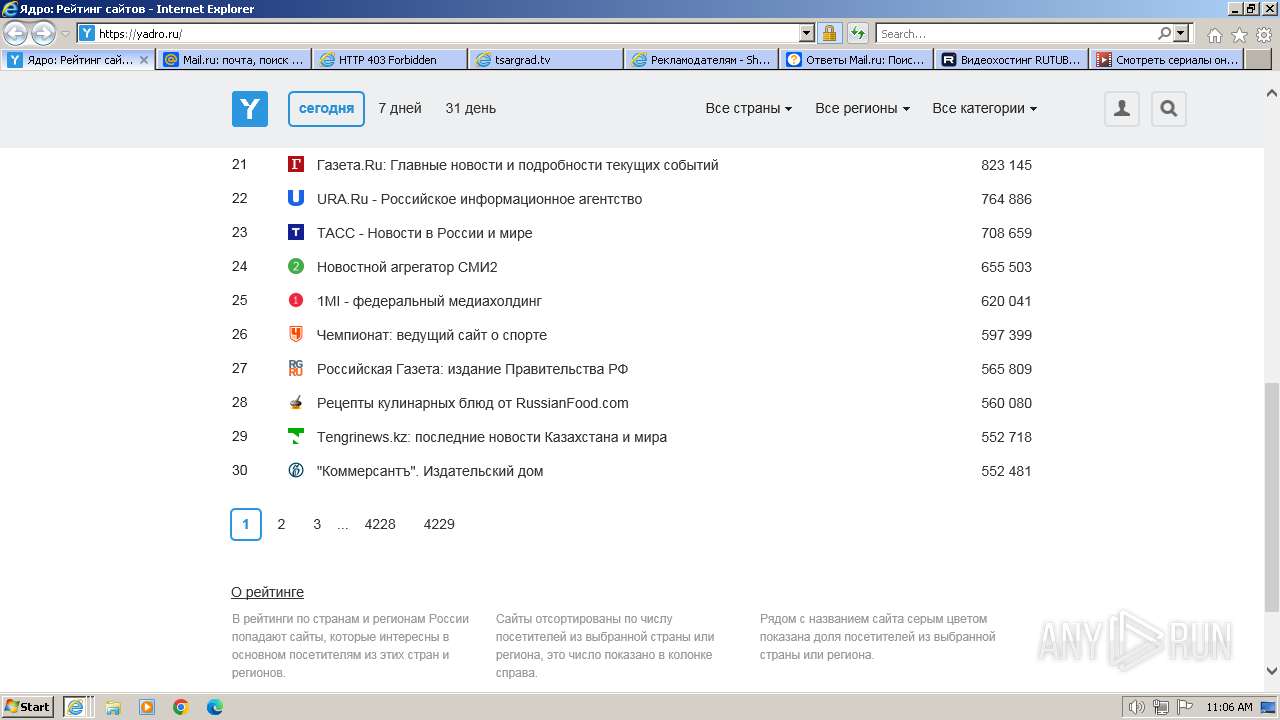Click the vertical scrollbar thumb
This screenshot has height=720, width=1280.
click(1272, 496)
